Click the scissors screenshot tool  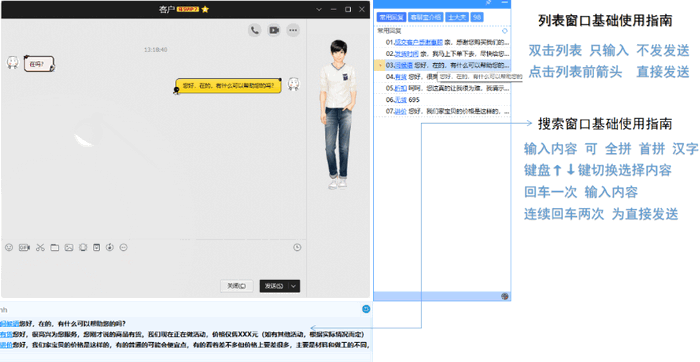40,247
